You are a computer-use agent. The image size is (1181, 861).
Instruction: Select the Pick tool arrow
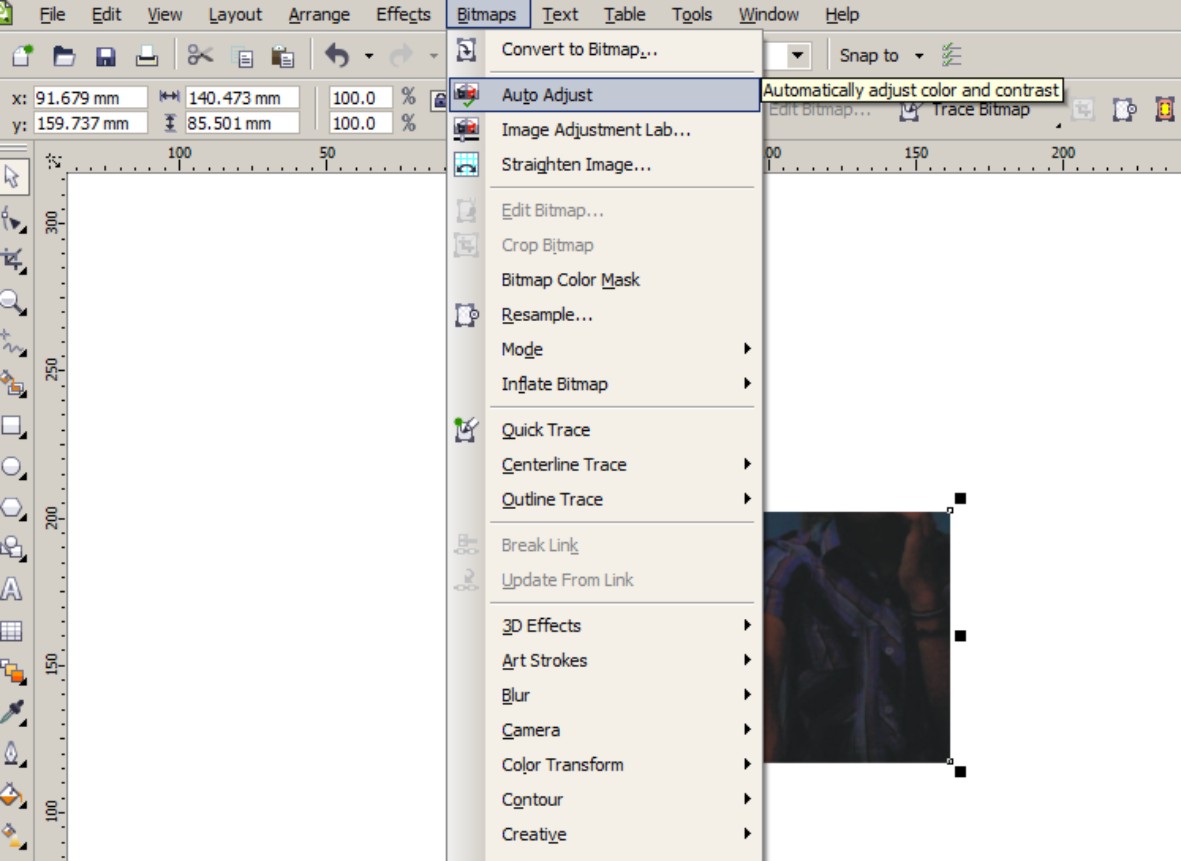(x=12, y=177)
